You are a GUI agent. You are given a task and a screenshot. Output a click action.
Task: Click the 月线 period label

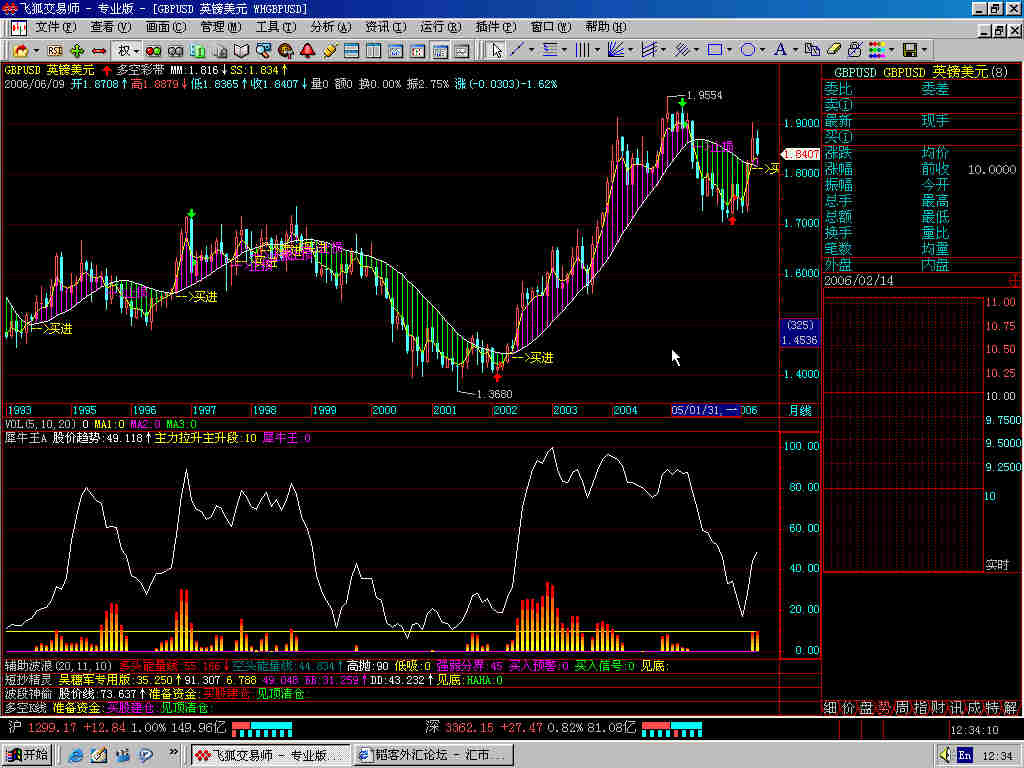tap(798, 411)
